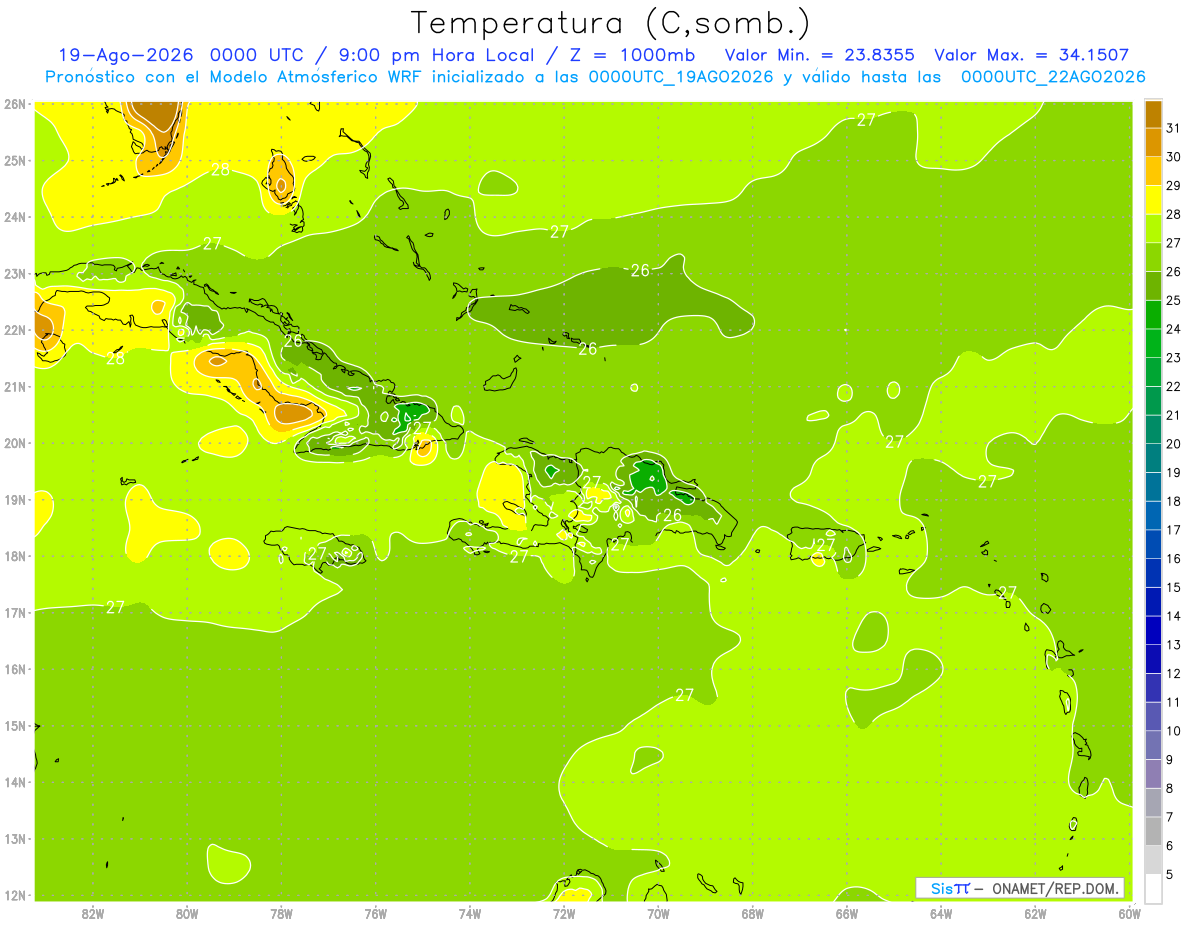1200x927 pixels.
Task: Click the color scale label 15
Action: pos(1174,587)
